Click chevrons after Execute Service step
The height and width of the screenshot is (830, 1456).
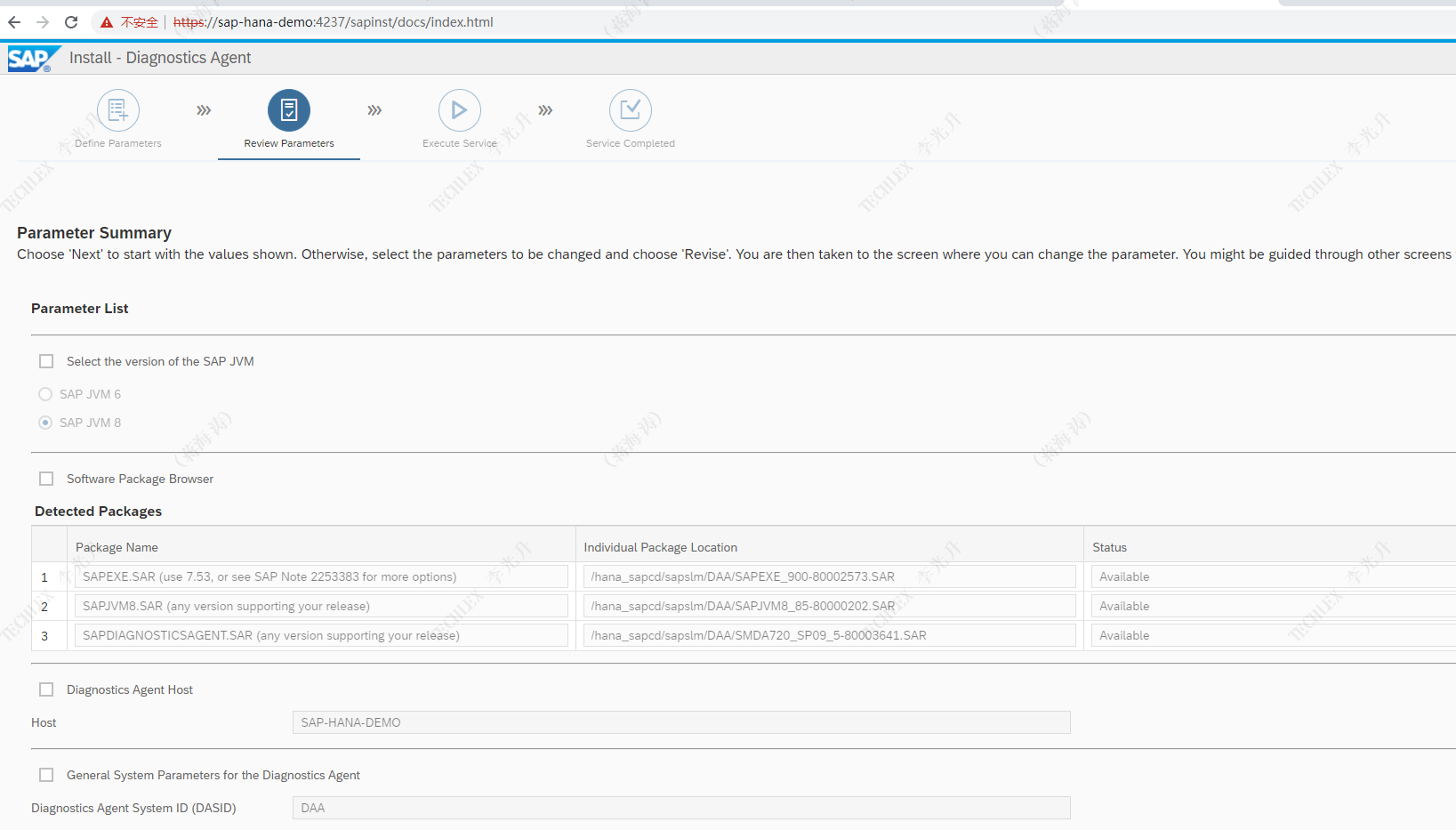tap(545, 110)
